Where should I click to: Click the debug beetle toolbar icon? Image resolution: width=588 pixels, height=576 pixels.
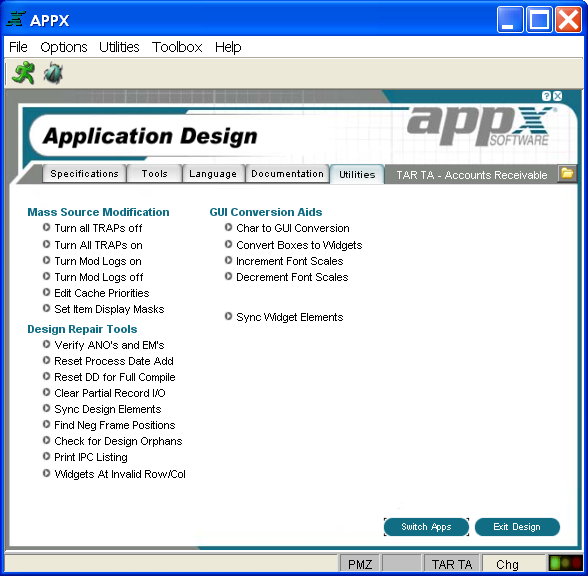53,73
